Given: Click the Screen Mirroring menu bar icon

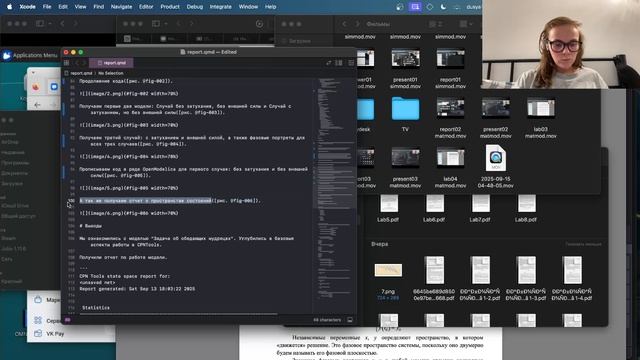Looking at the screenshot, I should (415, 7).
